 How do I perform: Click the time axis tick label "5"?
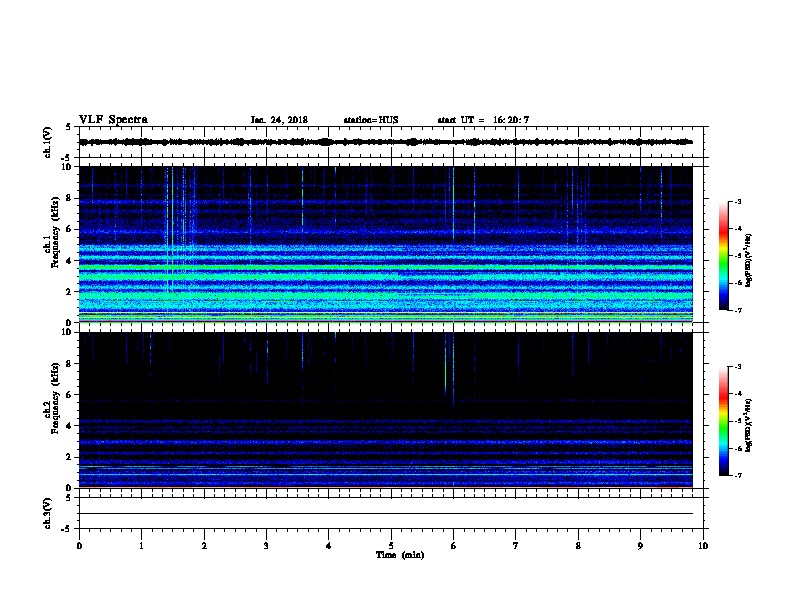[x=391, y=545]
